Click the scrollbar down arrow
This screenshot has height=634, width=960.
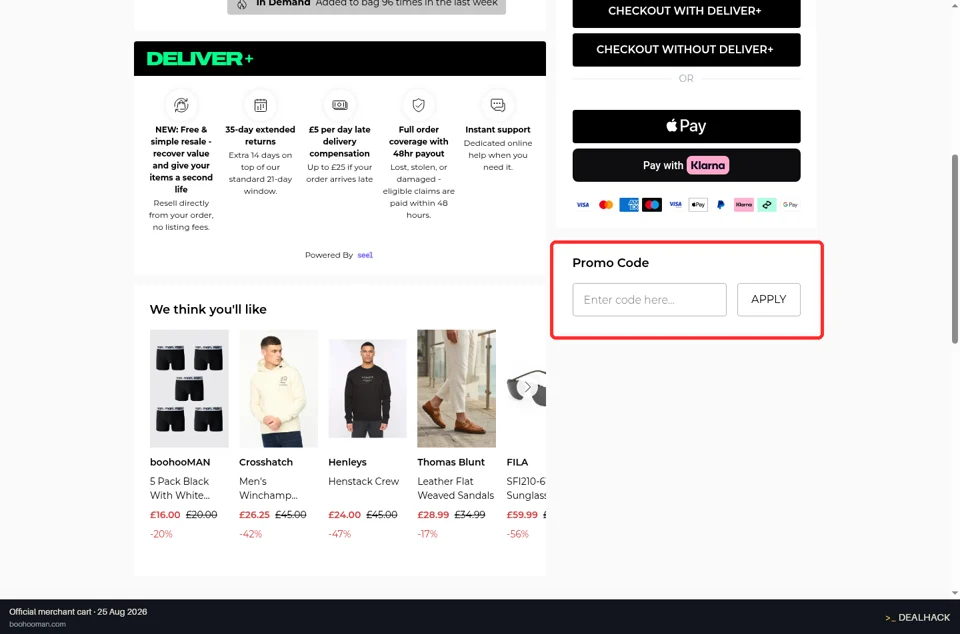pos(954,592)
